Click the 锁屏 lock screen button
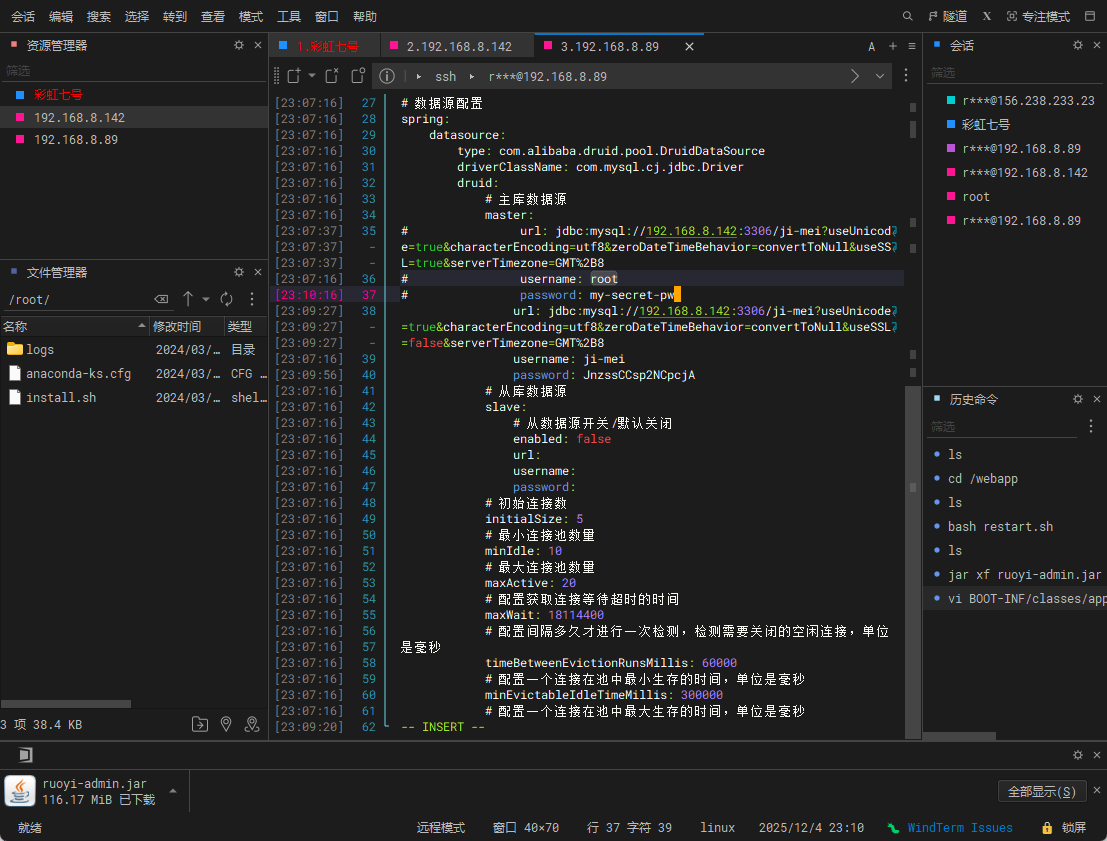 pyautogui.click(x=1065, y=828)
